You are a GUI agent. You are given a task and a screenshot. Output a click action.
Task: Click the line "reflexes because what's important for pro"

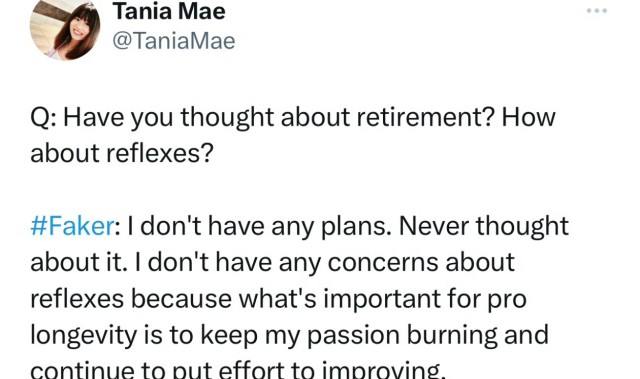point(278,299)
